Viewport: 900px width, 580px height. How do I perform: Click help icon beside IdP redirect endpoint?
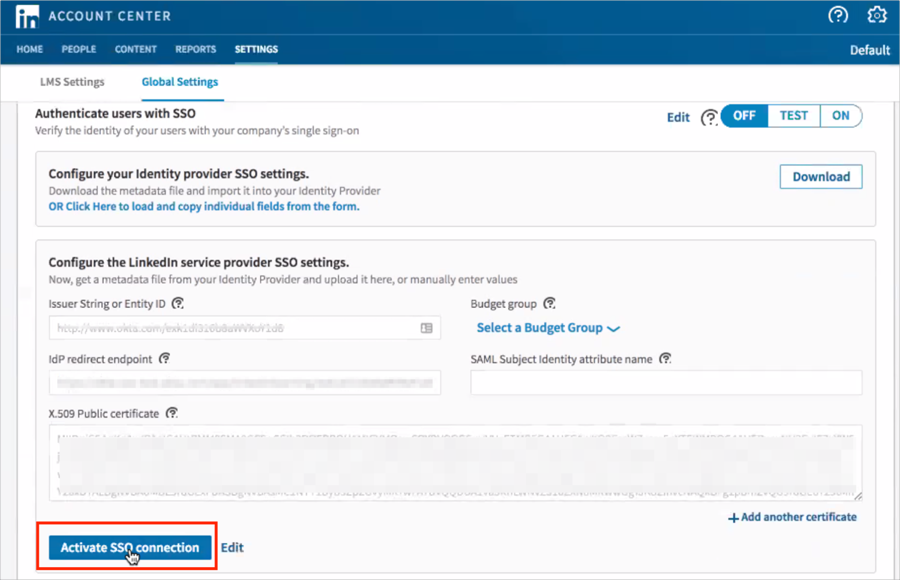[165, 358]
